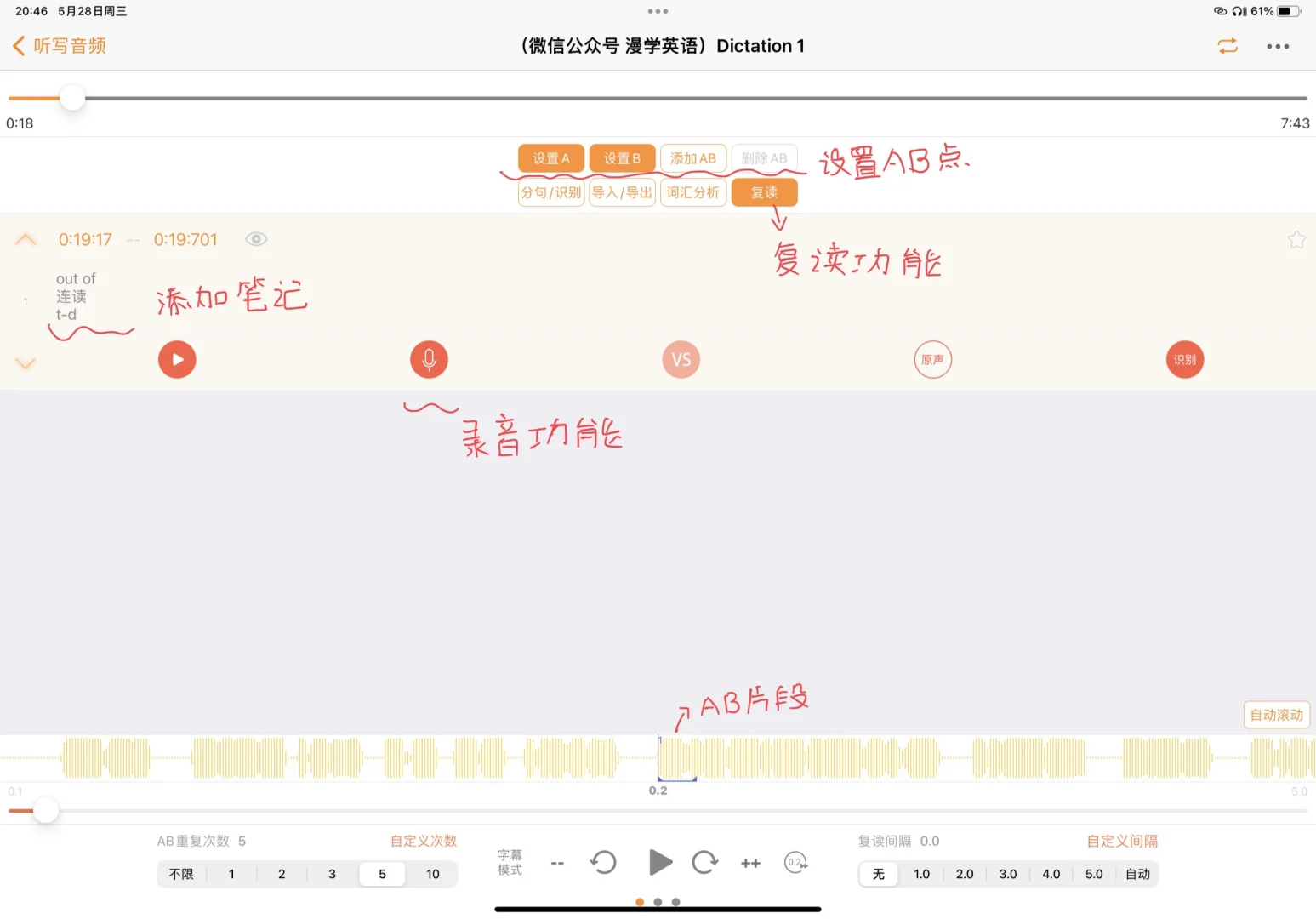The height and width of the screenshot is (919, 1316).
Task: Switch to the 分句/识别 tab
Action: click(x=550, y=192)
